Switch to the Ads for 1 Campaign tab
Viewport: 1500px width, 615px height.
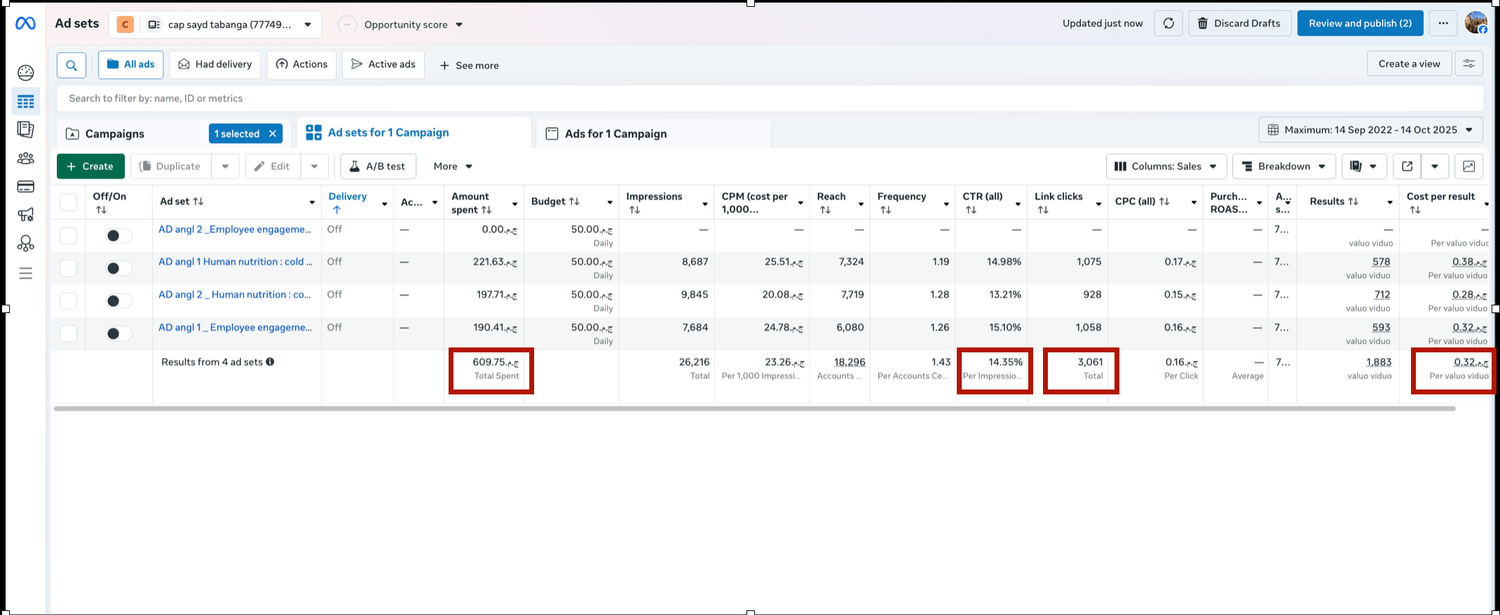click(615, 134)
